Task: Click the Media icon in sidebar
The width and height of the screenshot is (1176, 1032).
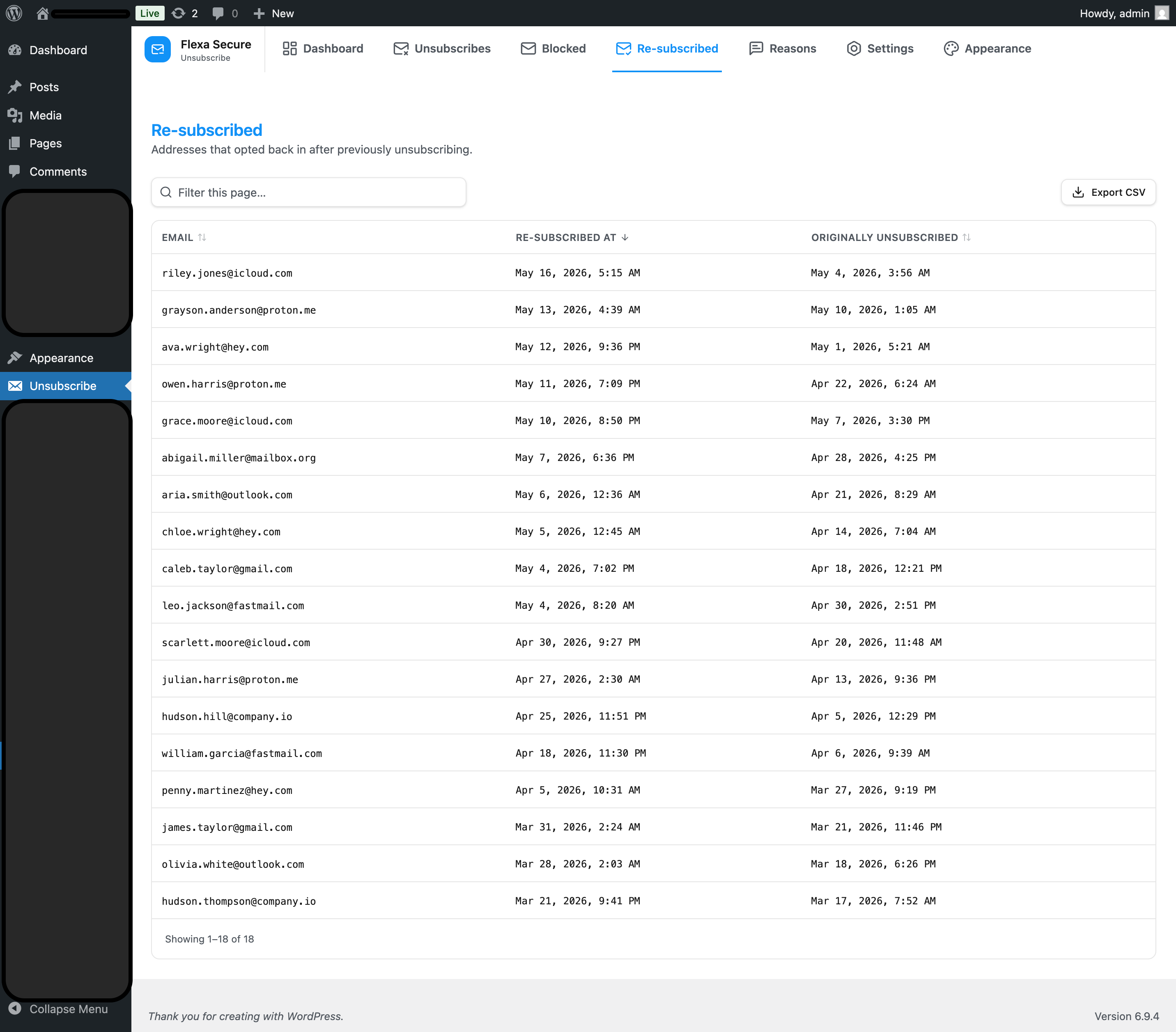Action: [15, 115]
